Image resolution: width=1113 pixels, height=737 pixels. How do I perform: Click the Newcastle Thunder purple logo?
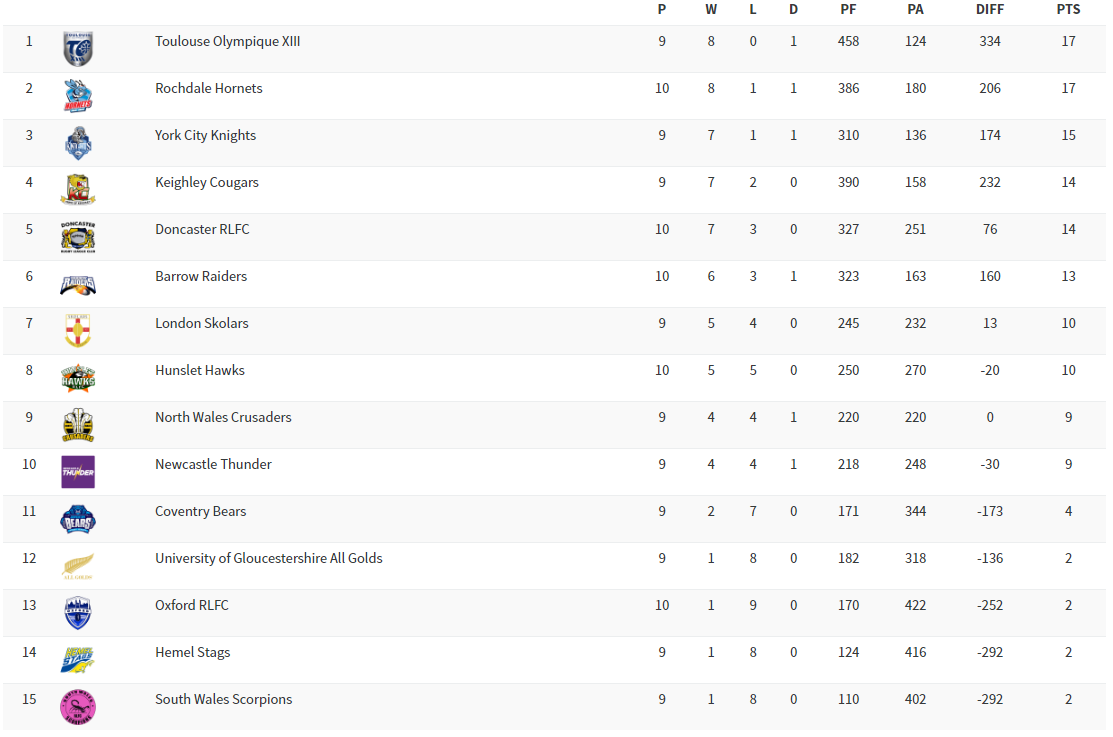[x=77, y=471]
